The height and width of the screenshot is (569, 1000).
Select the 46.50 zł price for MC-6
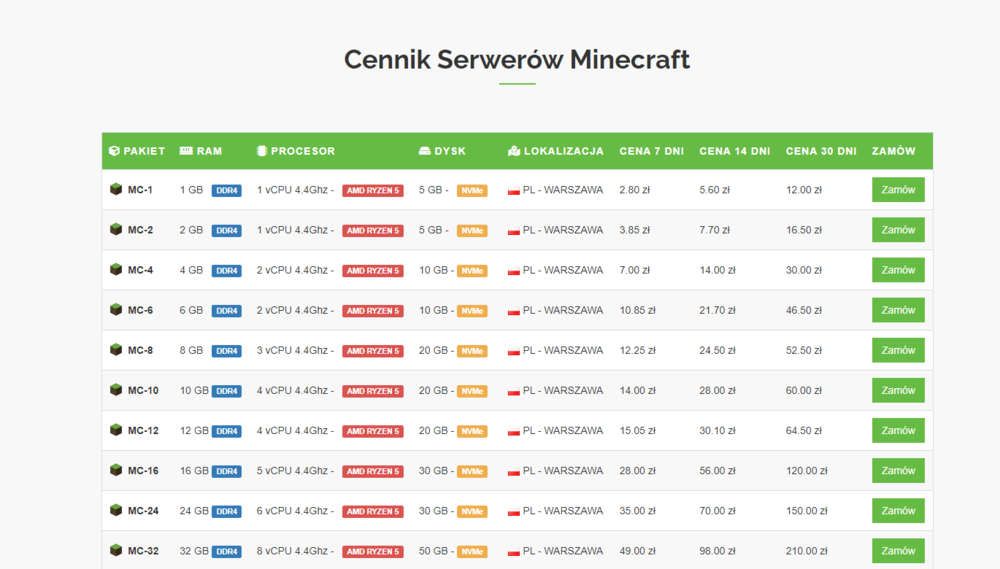804,311
